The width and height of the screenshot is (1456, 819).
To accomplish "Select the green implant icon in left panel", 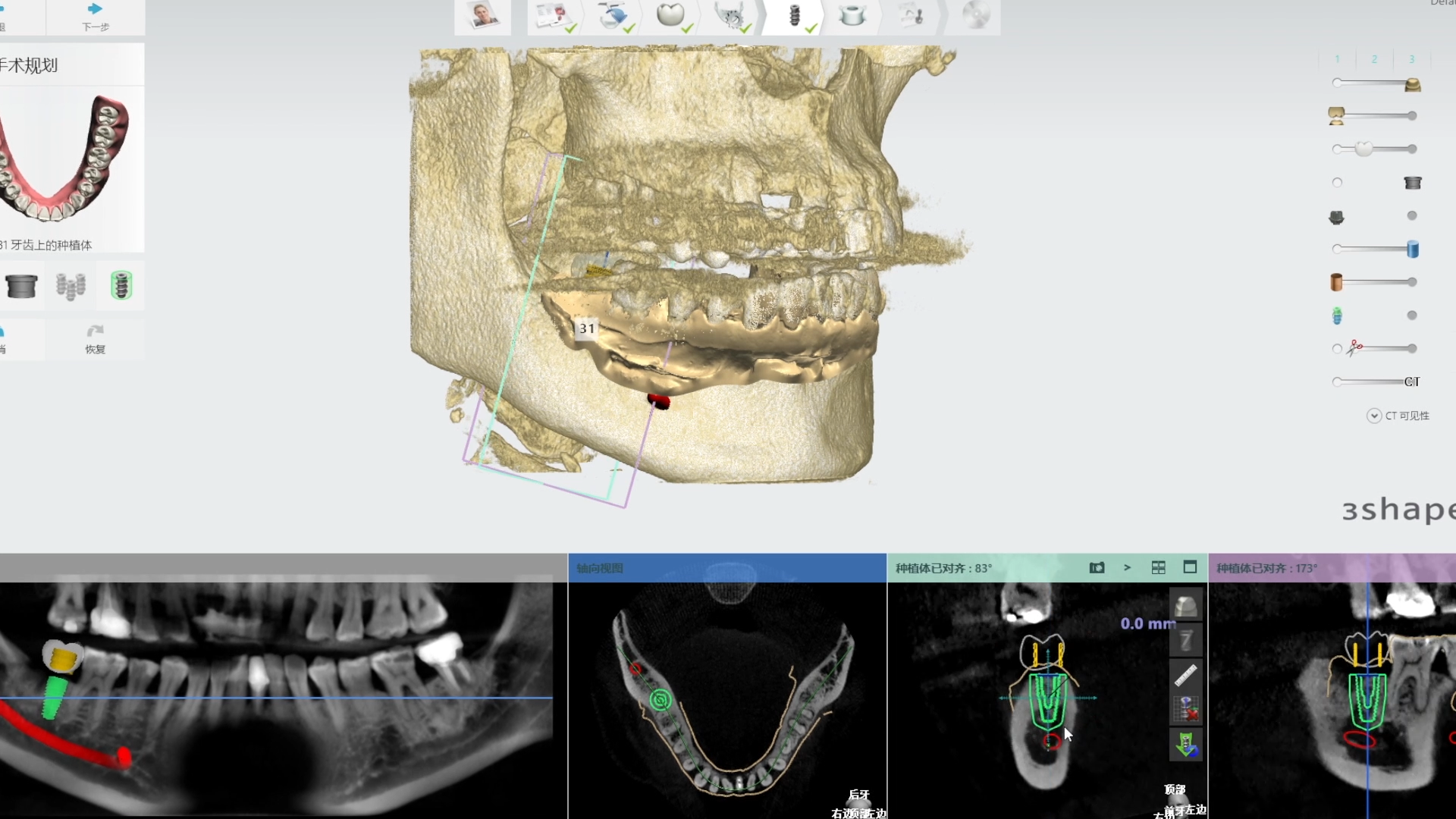I will [x=121, y=286].
